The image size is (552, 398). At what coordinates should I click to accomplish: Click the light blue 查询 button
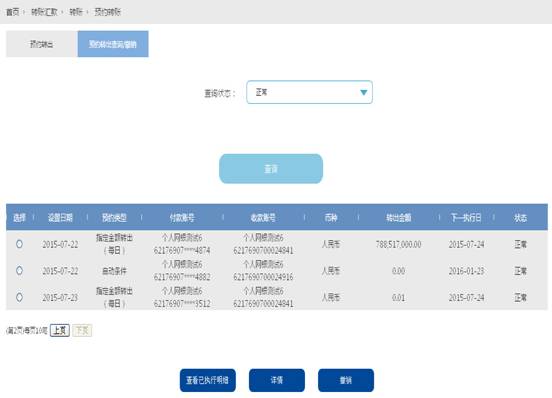(271, 169)
